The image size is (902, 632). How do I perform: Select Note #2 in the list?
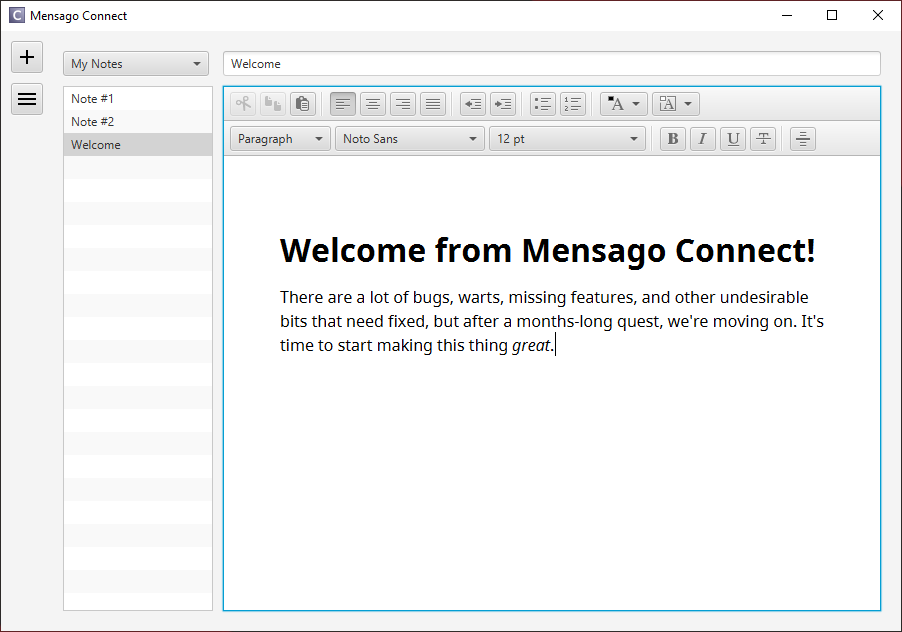pyautogui.click(x=138, y=122)
